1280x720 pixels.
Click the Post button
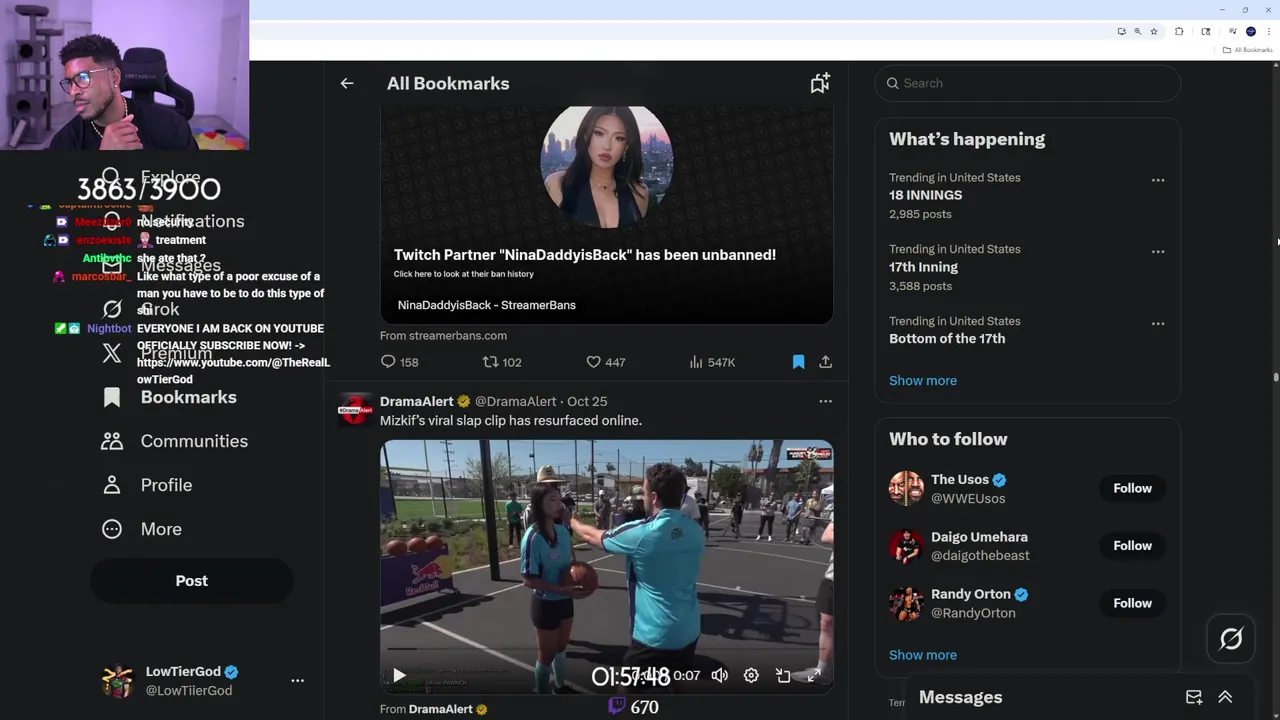click(192, 581)
